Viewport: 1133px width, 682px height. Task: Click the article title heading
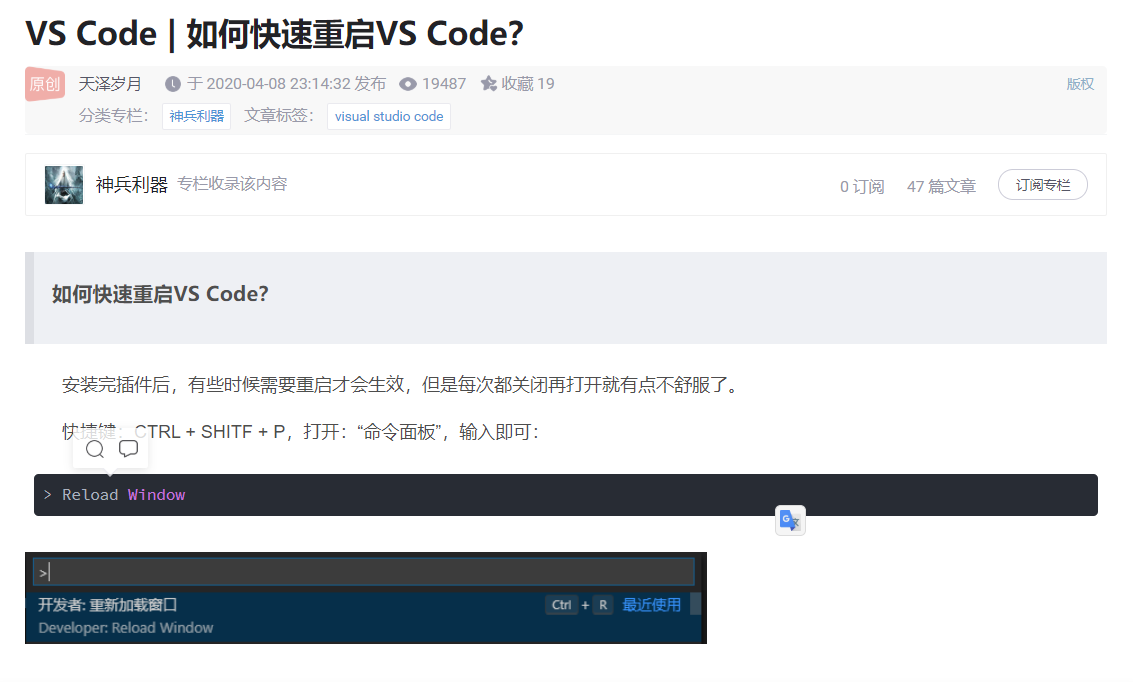click(x=275, y=34)
